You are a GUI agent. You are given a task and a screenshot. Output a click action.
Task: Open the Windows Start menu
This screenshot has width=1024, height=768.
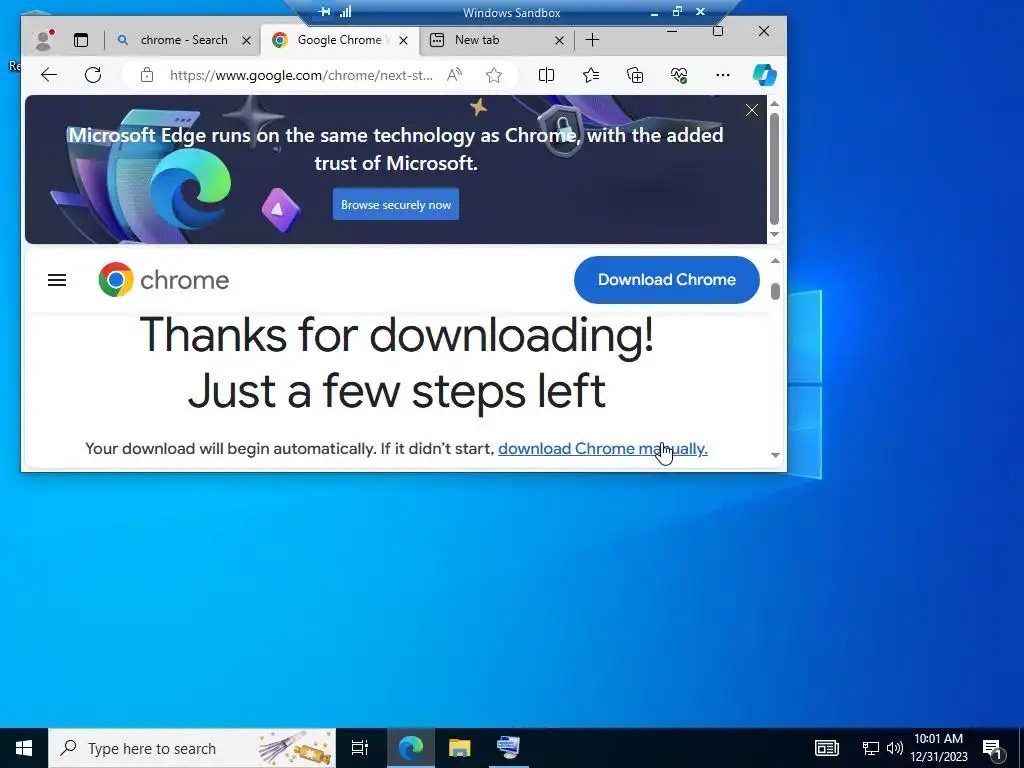click(24, 748)
